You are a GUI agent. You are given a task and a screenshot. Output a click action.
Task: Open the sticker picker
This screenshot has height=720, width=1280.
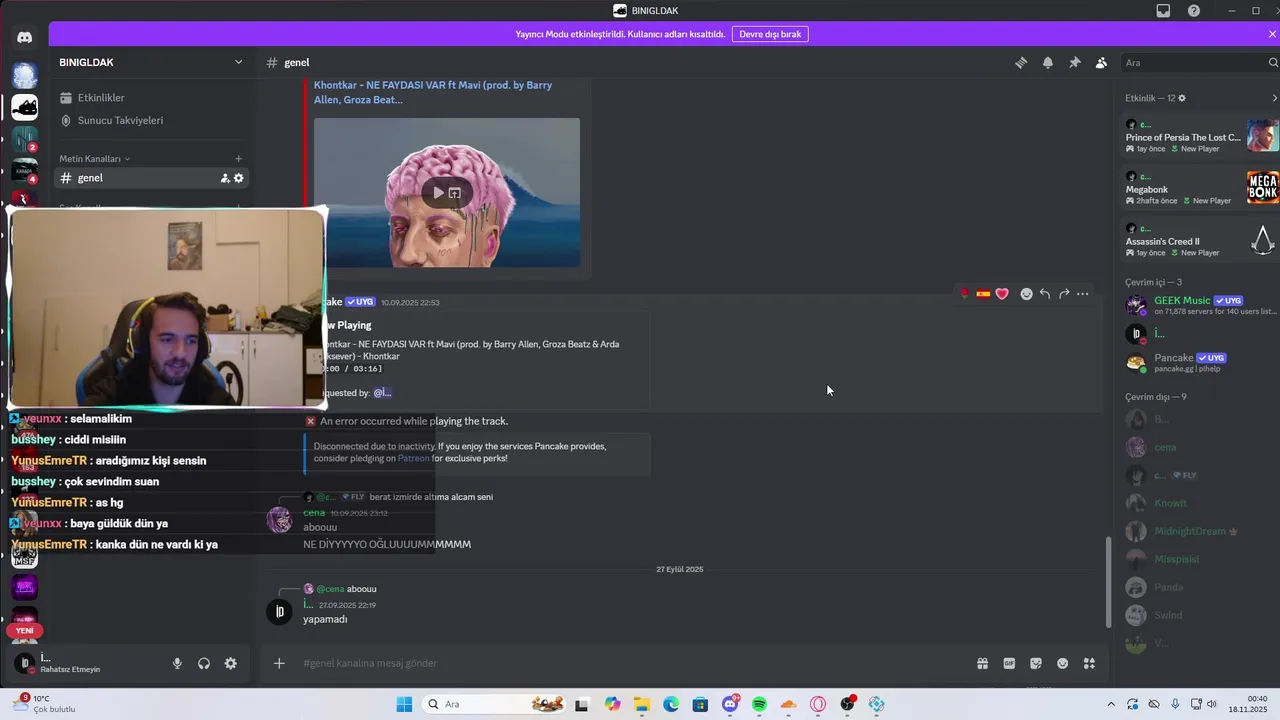[1036, 663]
